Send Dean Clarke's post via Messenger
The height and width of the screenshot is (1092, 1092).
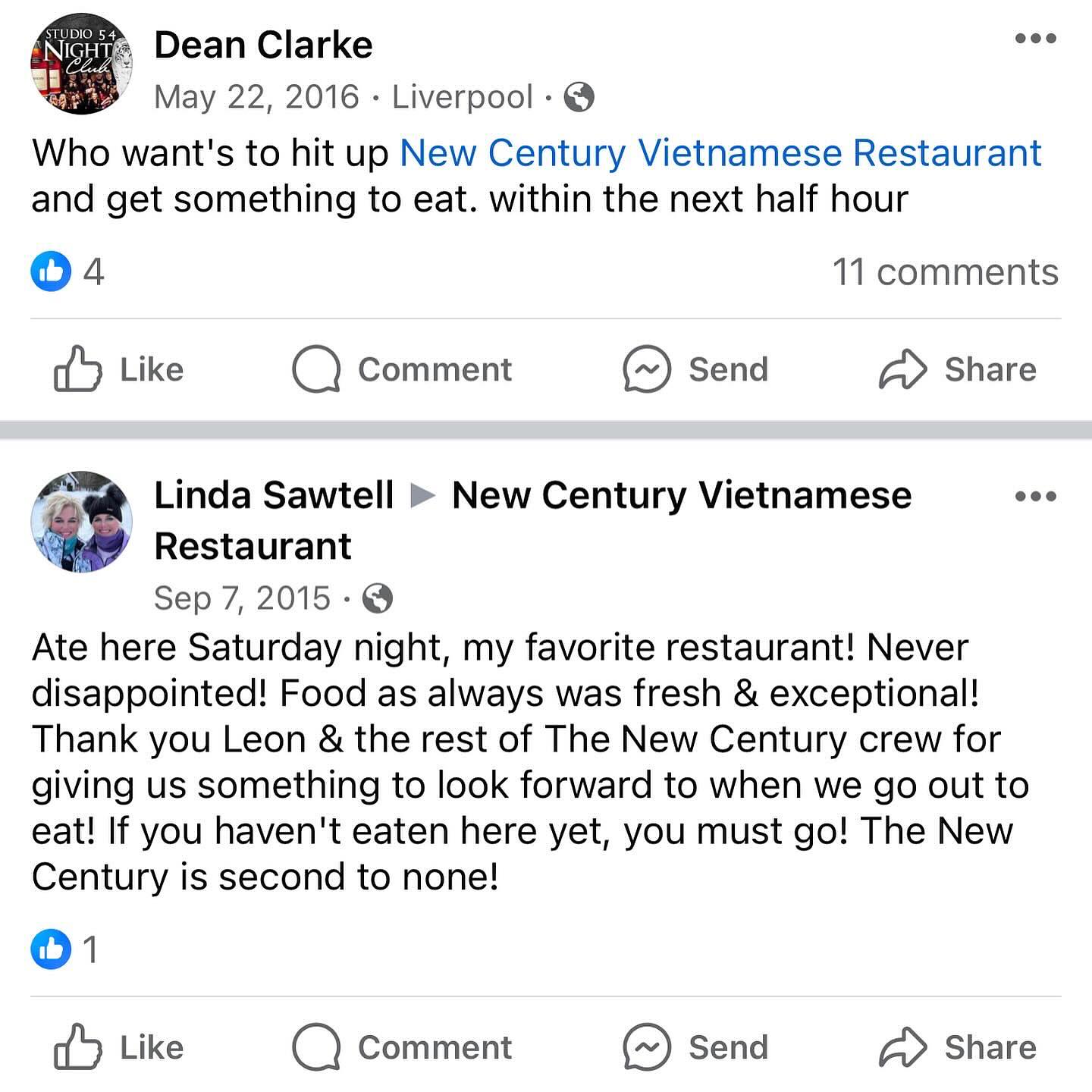[695, 369]
